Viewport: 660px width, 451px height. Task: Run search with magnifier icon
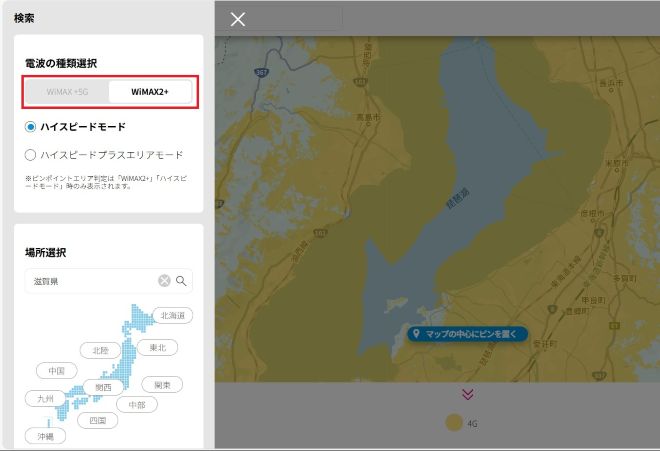click(181, 281)
